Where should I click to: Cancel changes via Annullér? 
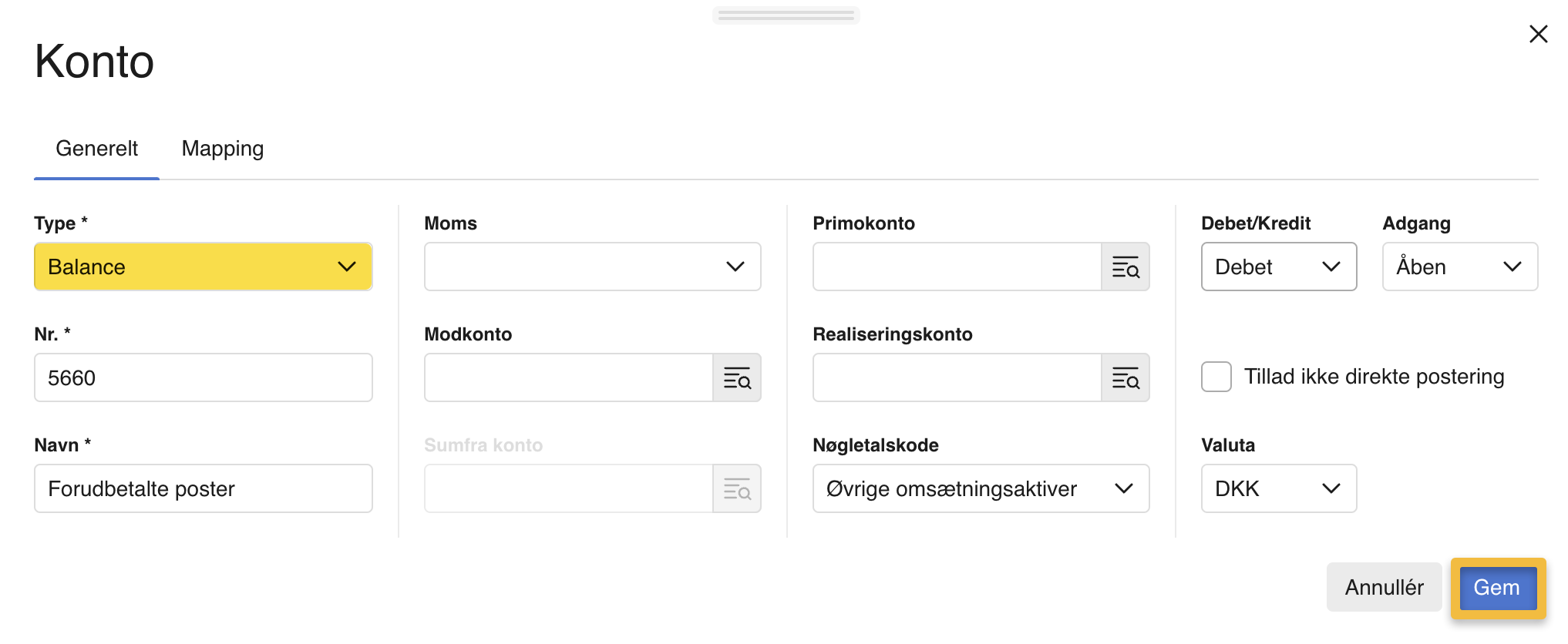[x=1384, y=587]
